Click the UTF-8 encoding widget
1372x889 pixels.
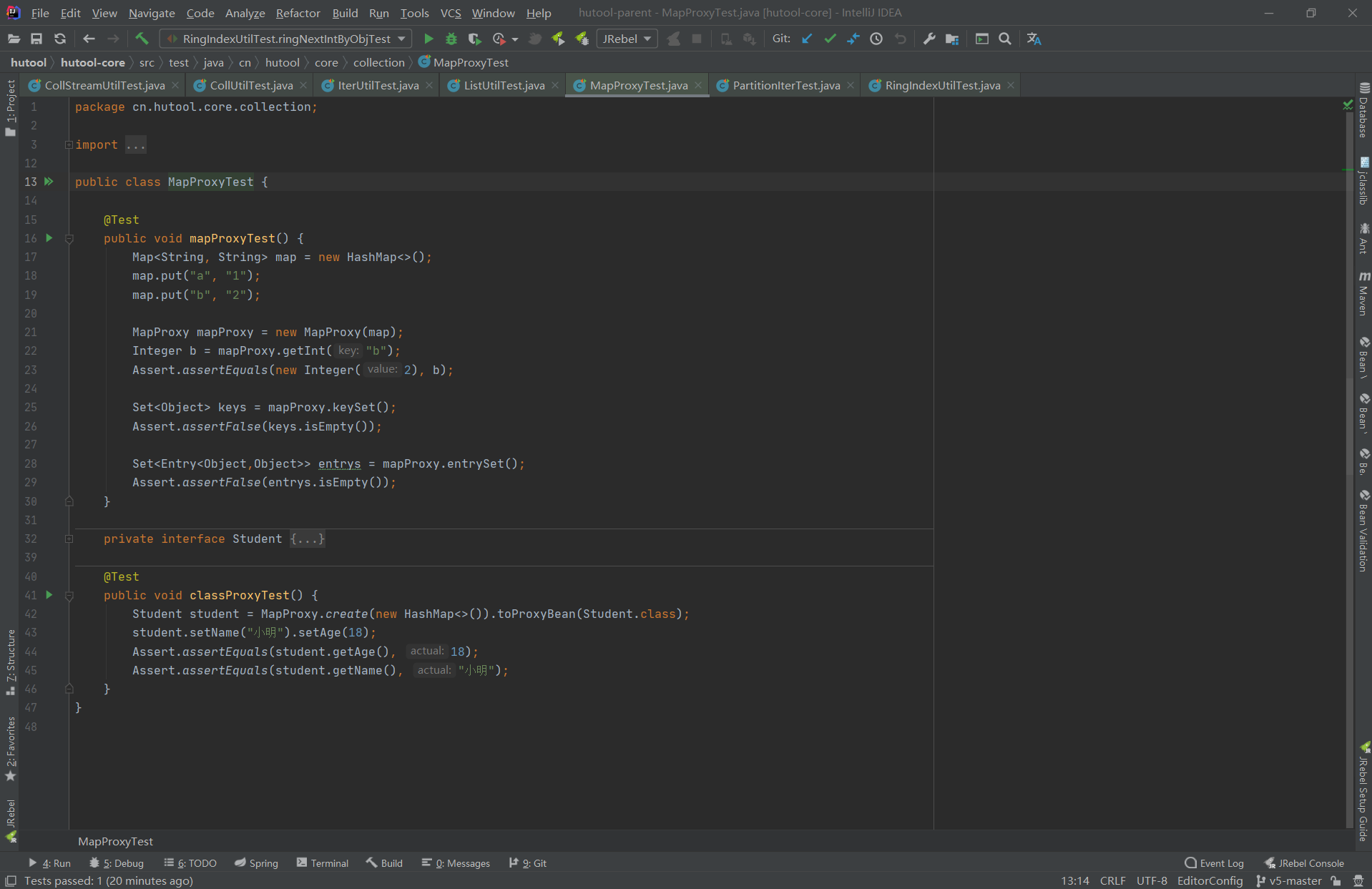click(x=1151, y=880)
